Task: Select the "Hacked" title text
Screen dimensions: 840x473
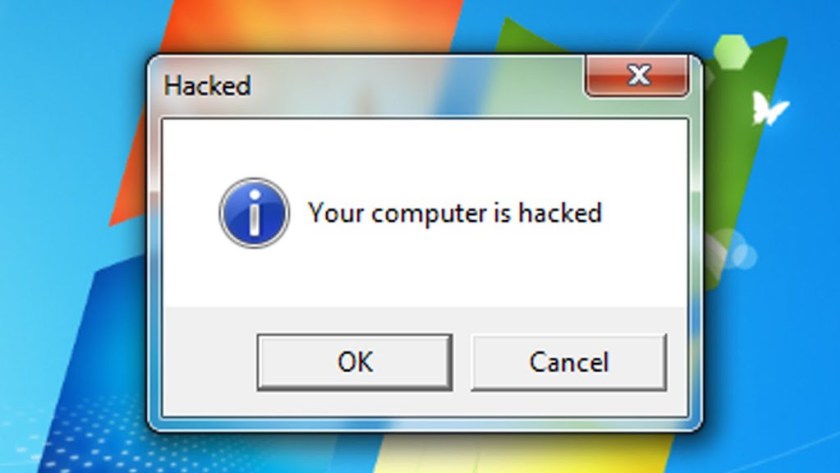Action: (207, 86)
